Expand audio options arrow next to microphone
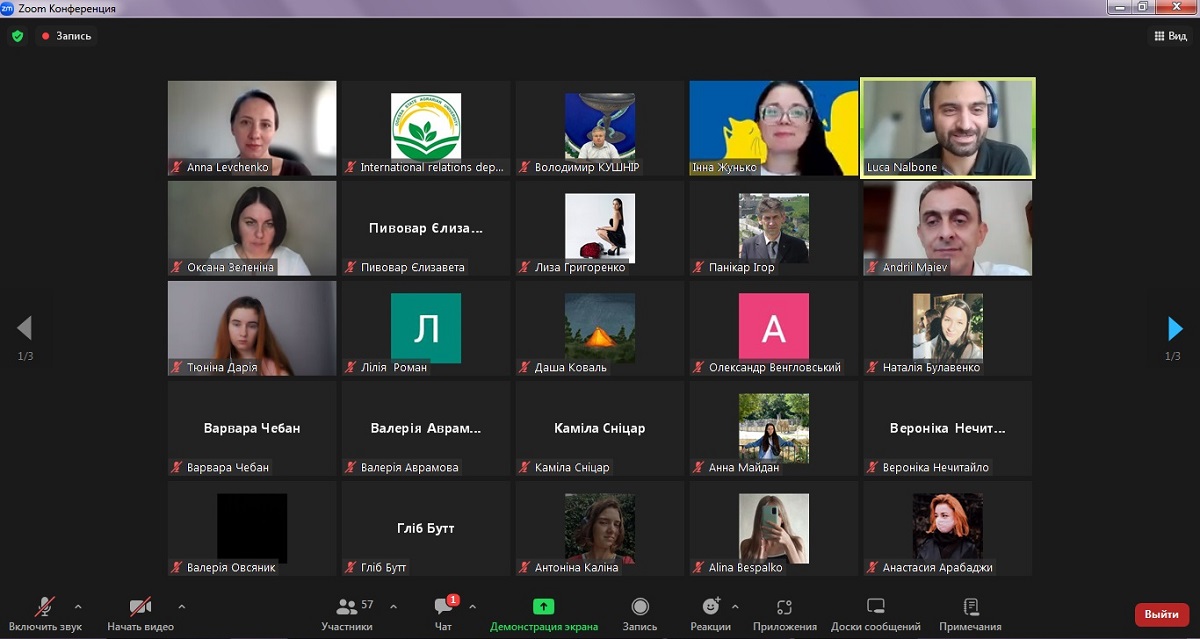The width and height of the screenshot is (1200, 639). coord(78,607)
